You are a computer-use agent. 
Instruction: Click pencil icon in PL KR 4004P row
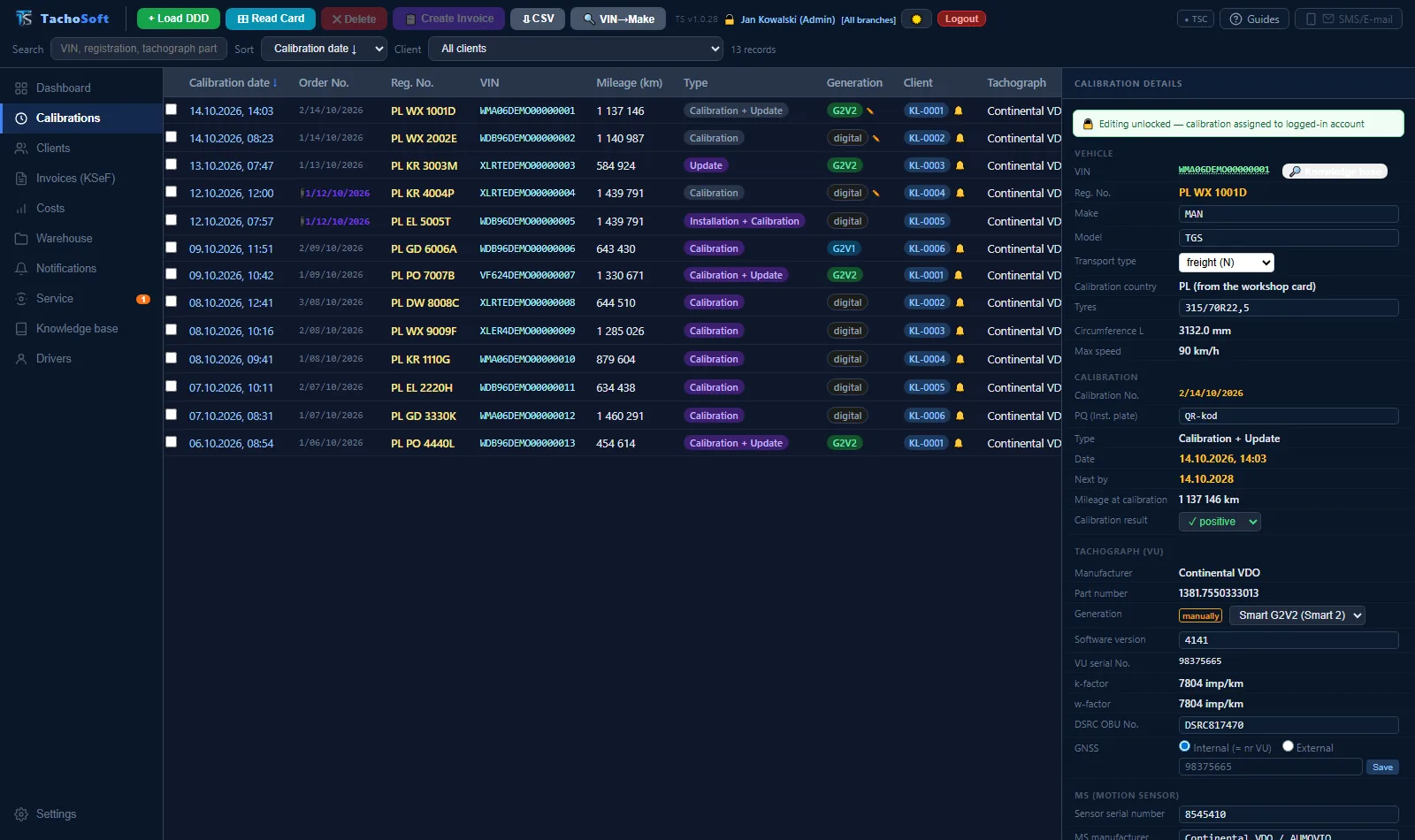click(x=876, y=193)
